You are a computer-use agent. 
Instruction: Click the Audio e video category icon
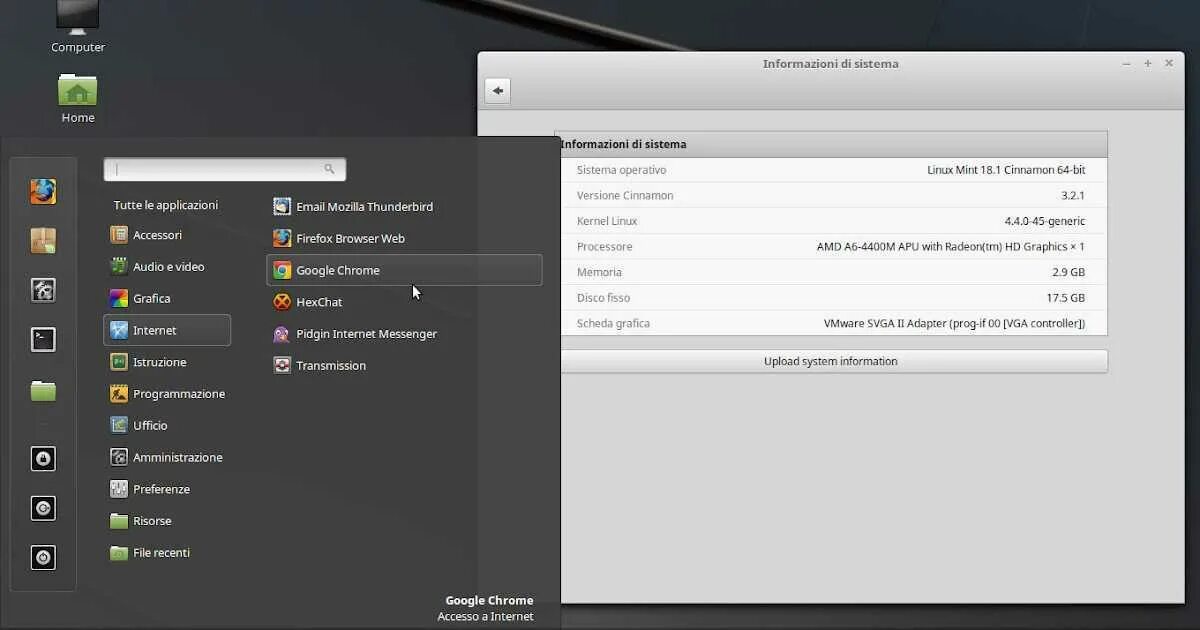coord(119,267)
